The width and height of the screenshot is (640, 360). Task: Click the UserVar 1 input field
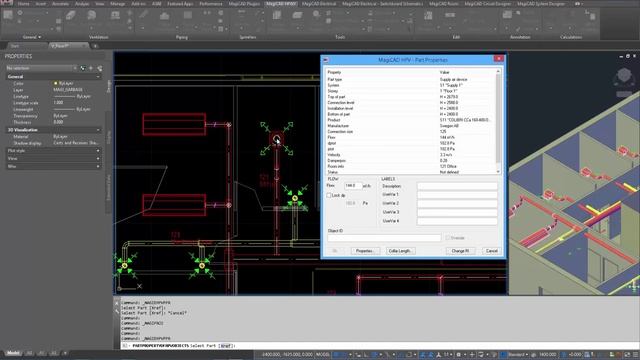(457, 195)
